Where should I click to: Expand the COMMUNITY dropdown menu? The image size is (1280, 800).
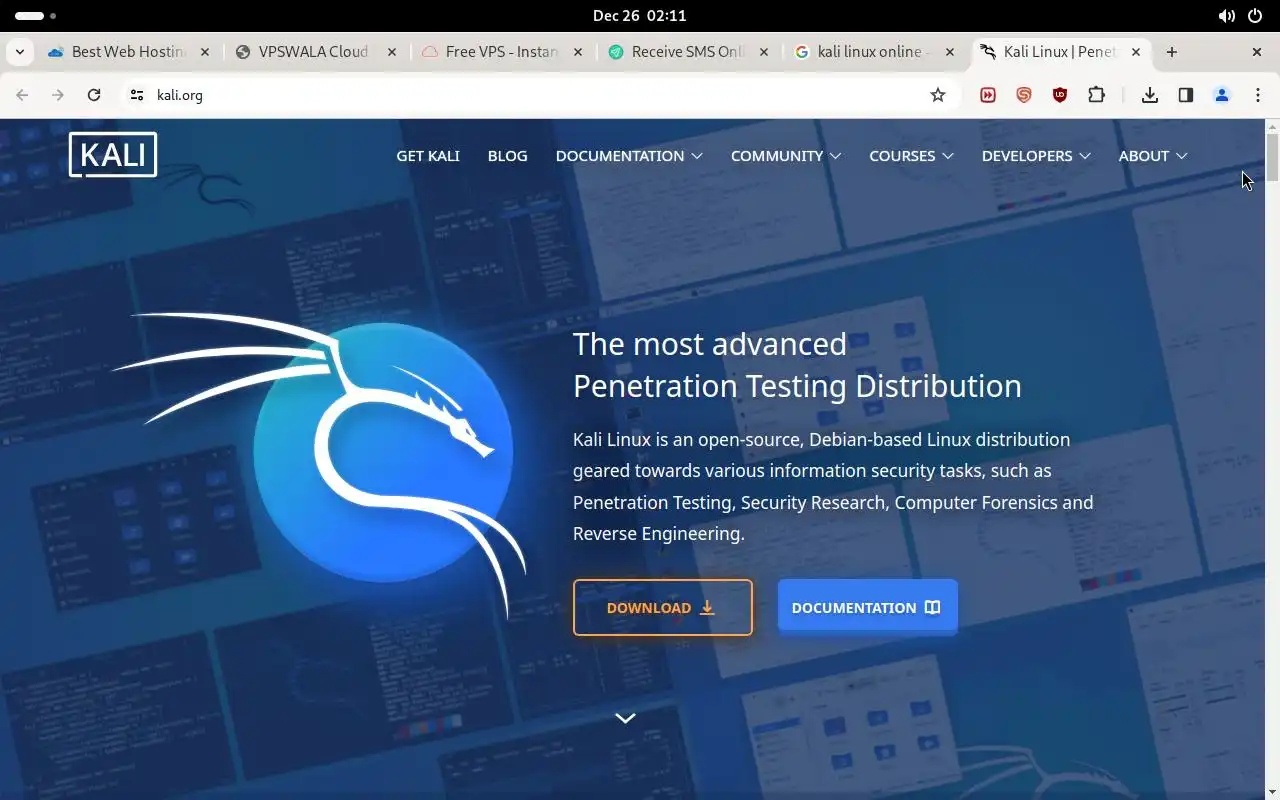[786, 156]
